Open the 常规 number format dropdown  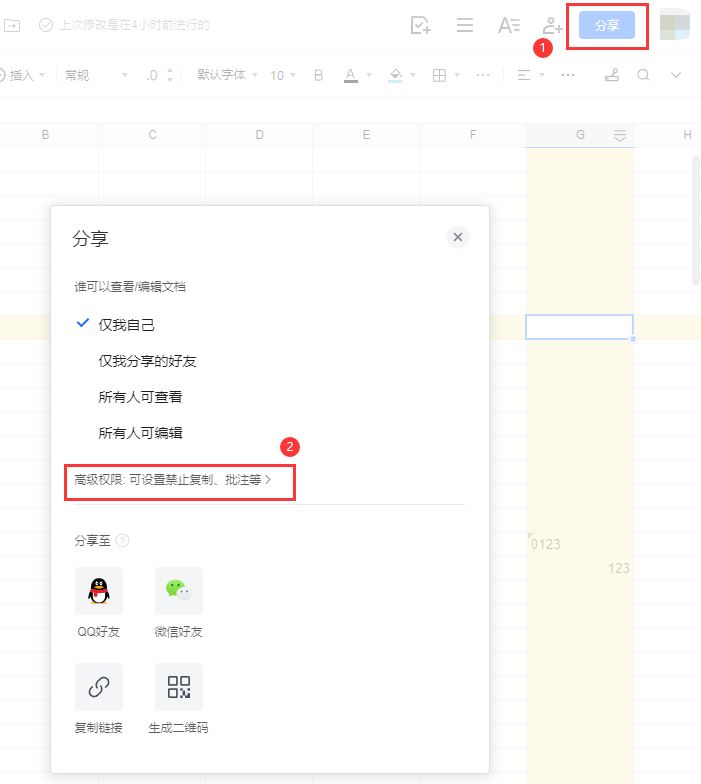[x=96, y=76]
